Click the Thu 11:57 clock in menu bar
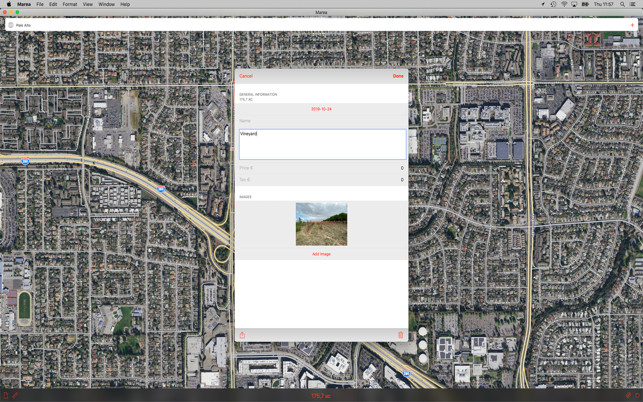This screenshot has height=402, width=643. click(x=604, y=4)
